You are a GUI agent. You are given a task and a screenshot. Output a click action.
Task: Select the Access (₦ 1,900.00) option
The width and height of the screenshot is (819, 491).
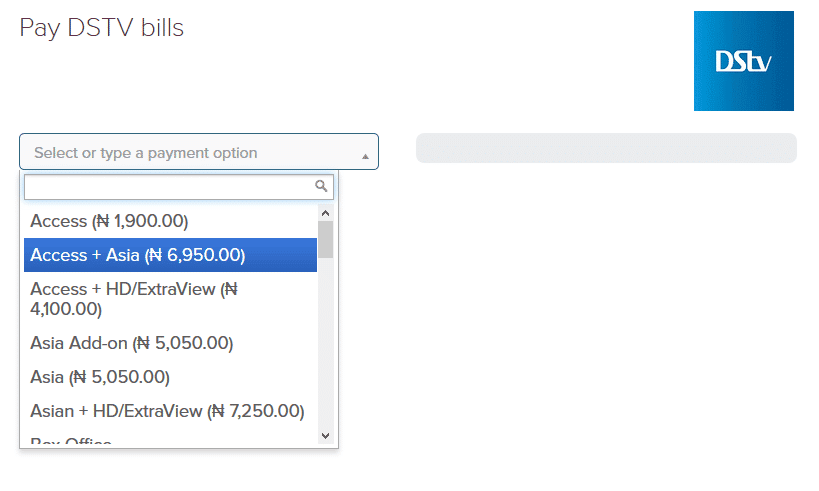click(109, 221)
